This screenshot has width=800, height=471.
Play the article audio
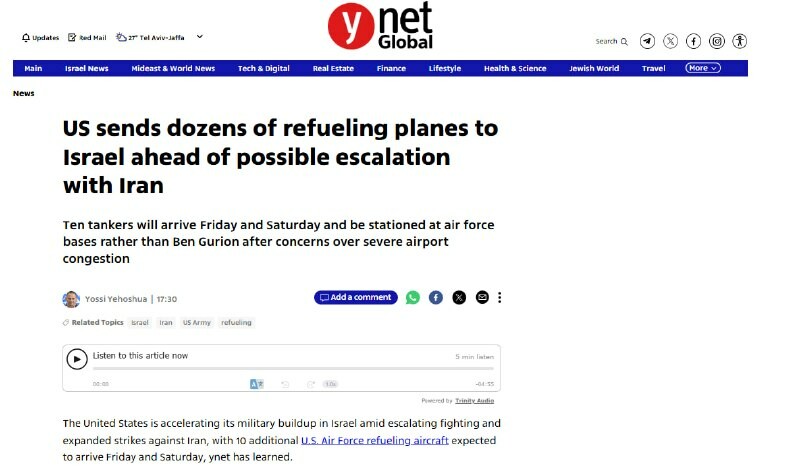coord(77,359)
